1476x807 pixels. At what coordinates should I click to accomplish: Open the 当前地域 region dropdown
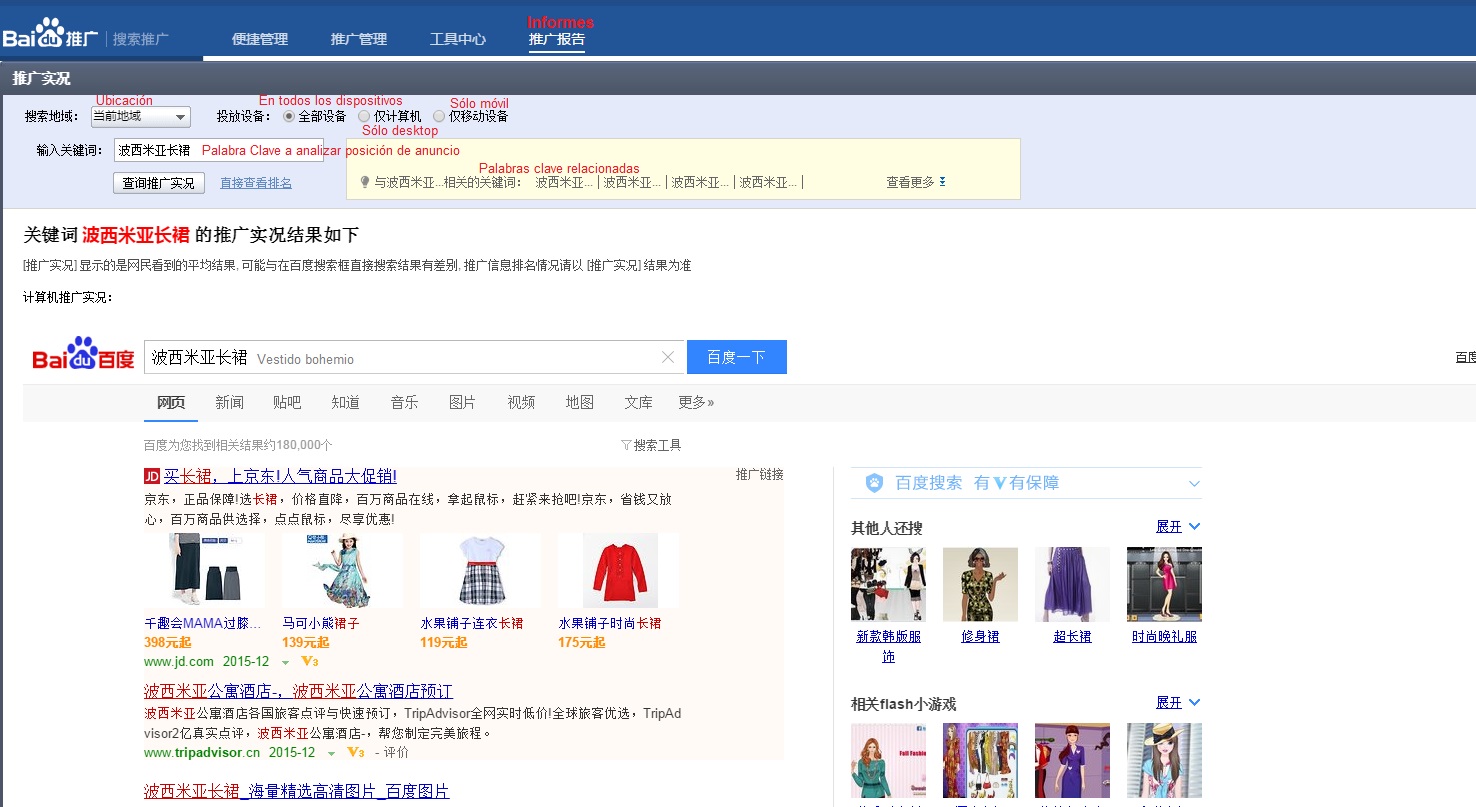tap(140, 117)
